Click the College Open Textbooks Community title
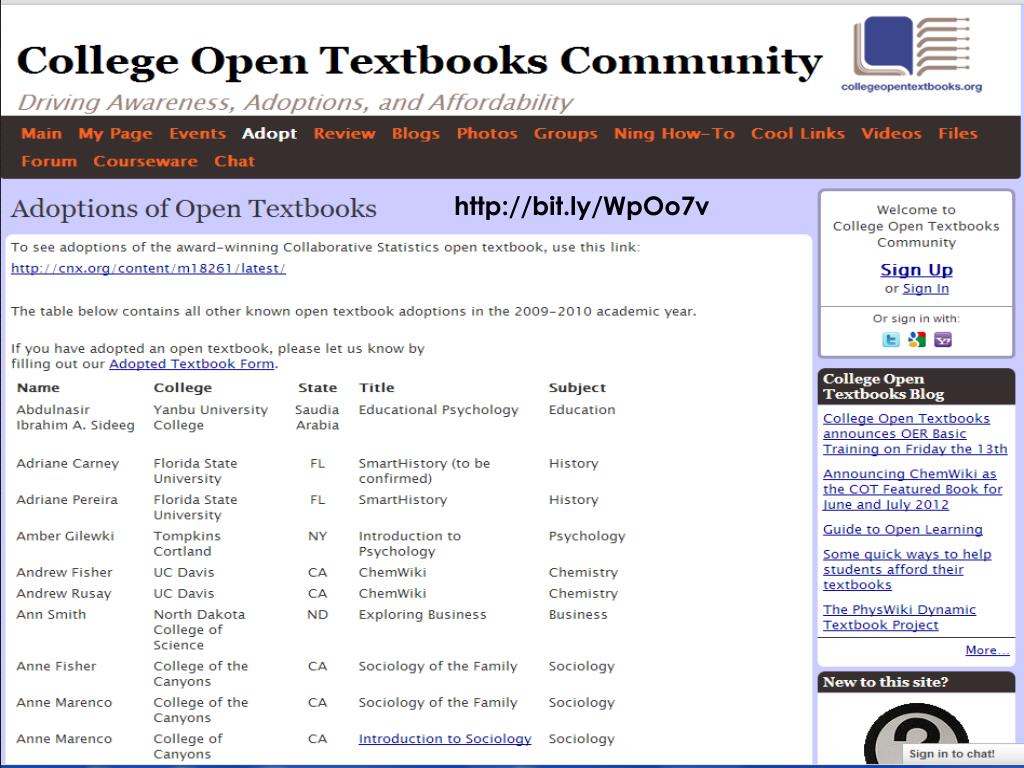This screenshot has height=768, width=1024. 419,61
